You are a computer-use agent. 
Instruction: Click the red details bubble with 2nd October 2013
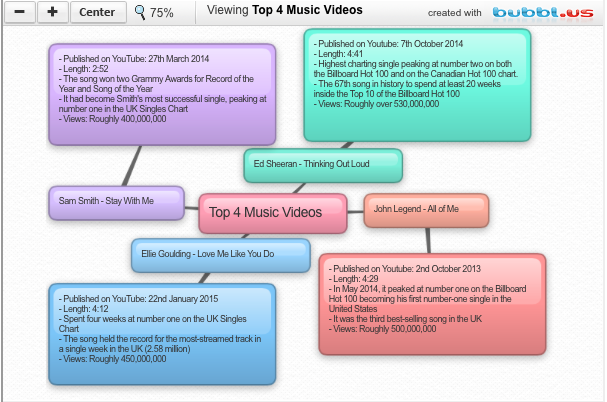coord(432,304)
